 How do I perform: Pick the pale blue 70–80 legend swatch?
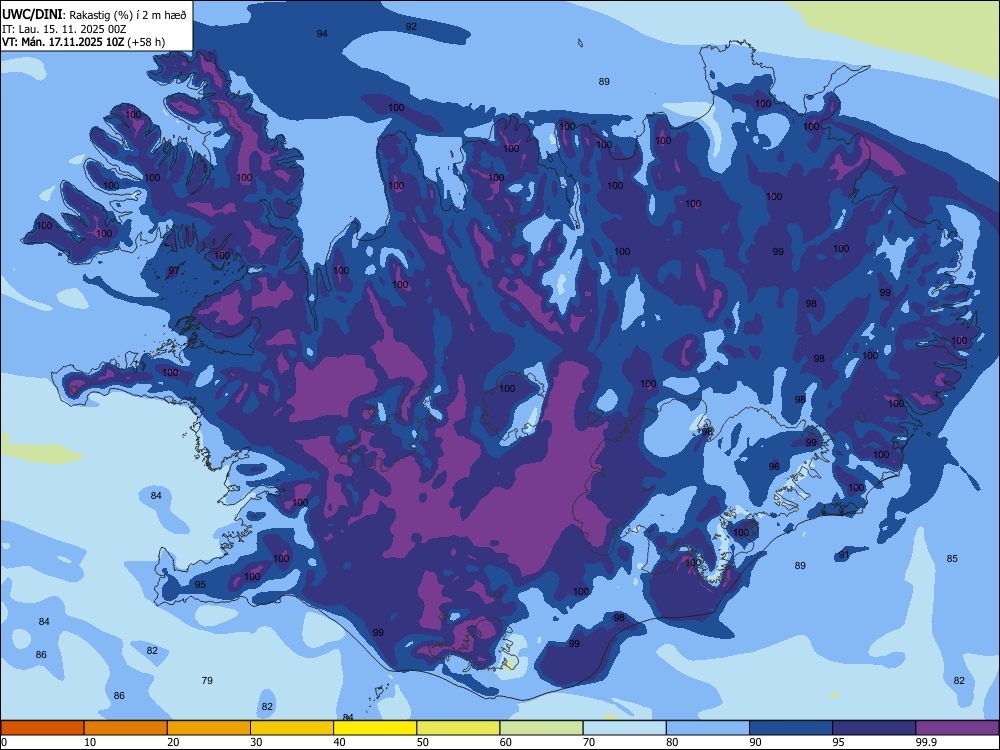click(624, 728)
